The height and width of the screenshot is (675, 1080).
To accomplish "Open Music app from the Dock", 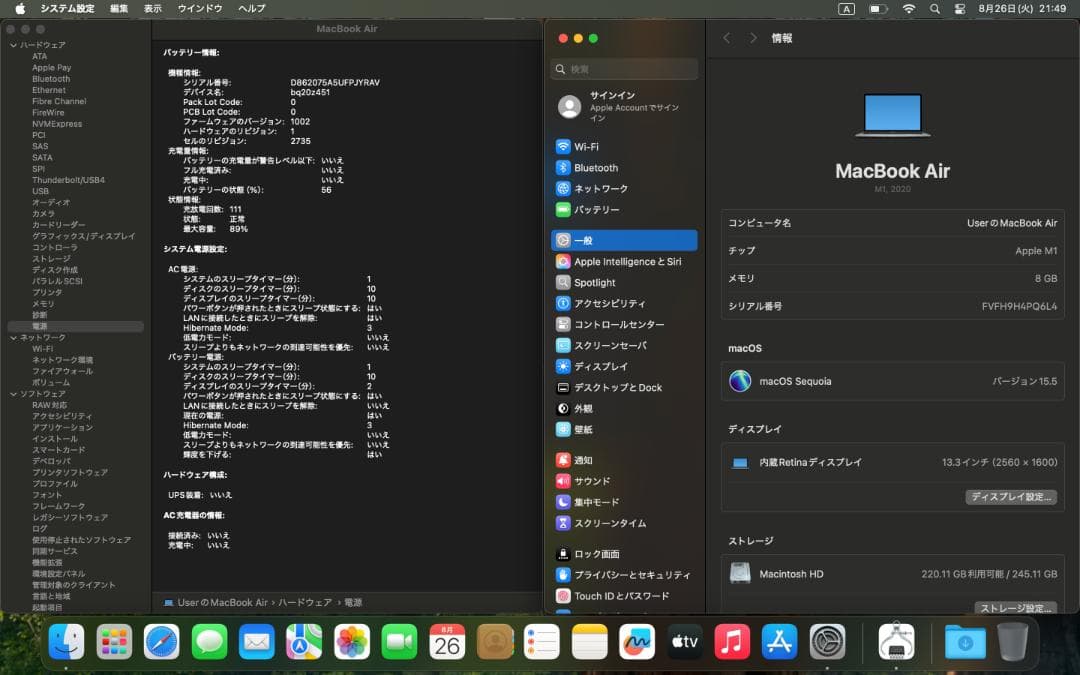I will 732,642.
